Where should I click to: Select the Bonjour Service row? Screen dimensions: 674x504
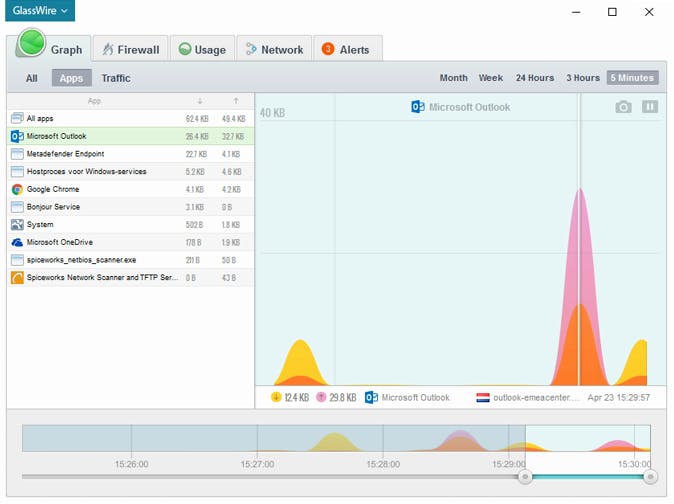[x=131, y=207]
